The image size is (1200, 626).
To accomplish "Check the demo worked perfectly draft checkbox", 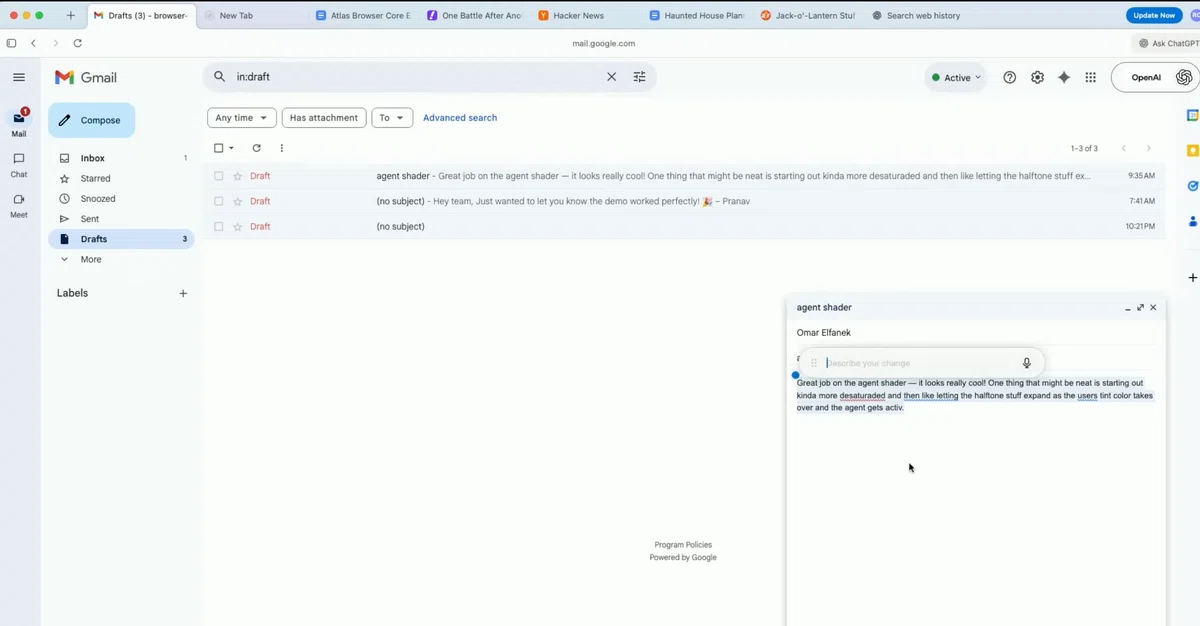I will [219, 201].
